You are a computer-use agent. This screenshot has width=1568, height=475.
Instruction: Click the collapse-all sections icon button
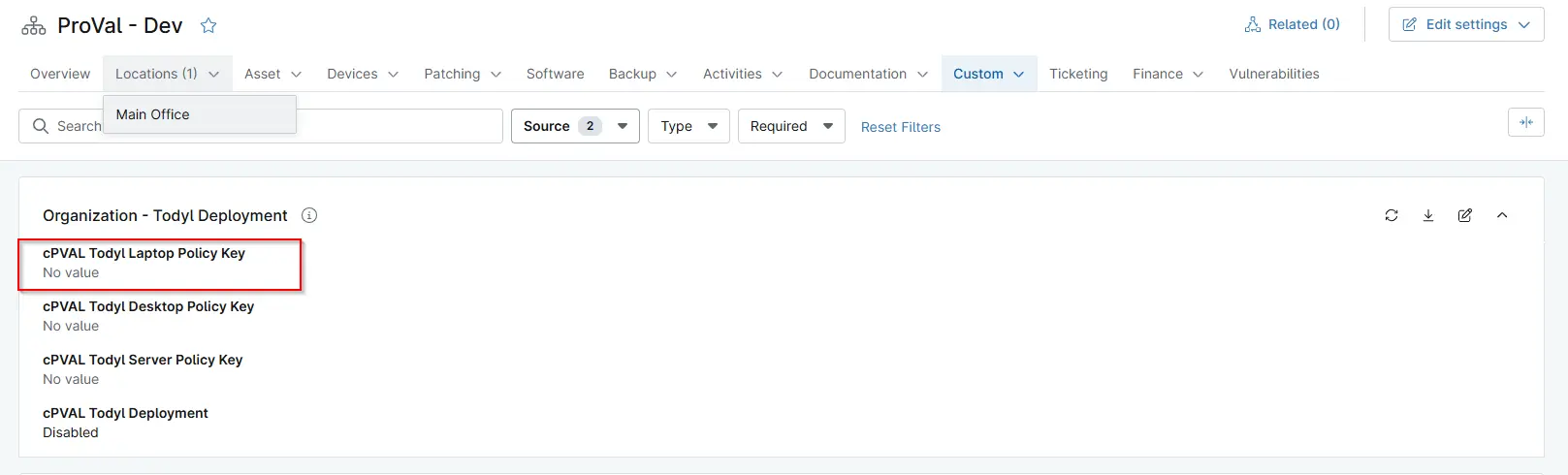tap(1526, 122)
